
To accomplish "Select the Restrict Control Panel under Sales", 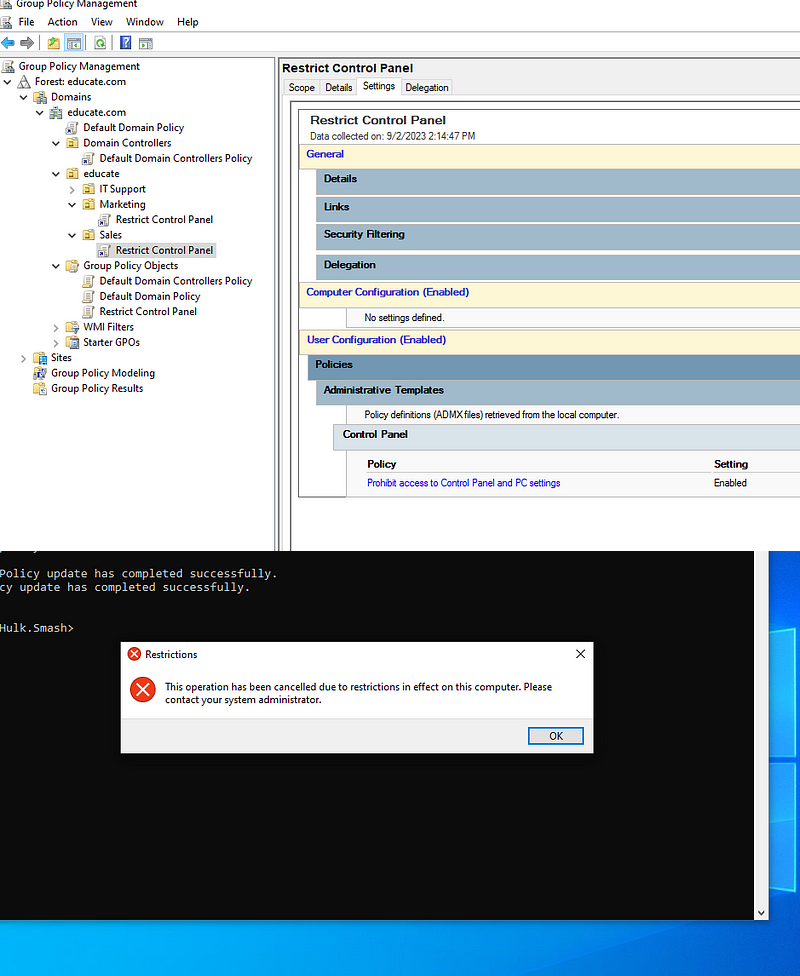I will coord(163,249).
